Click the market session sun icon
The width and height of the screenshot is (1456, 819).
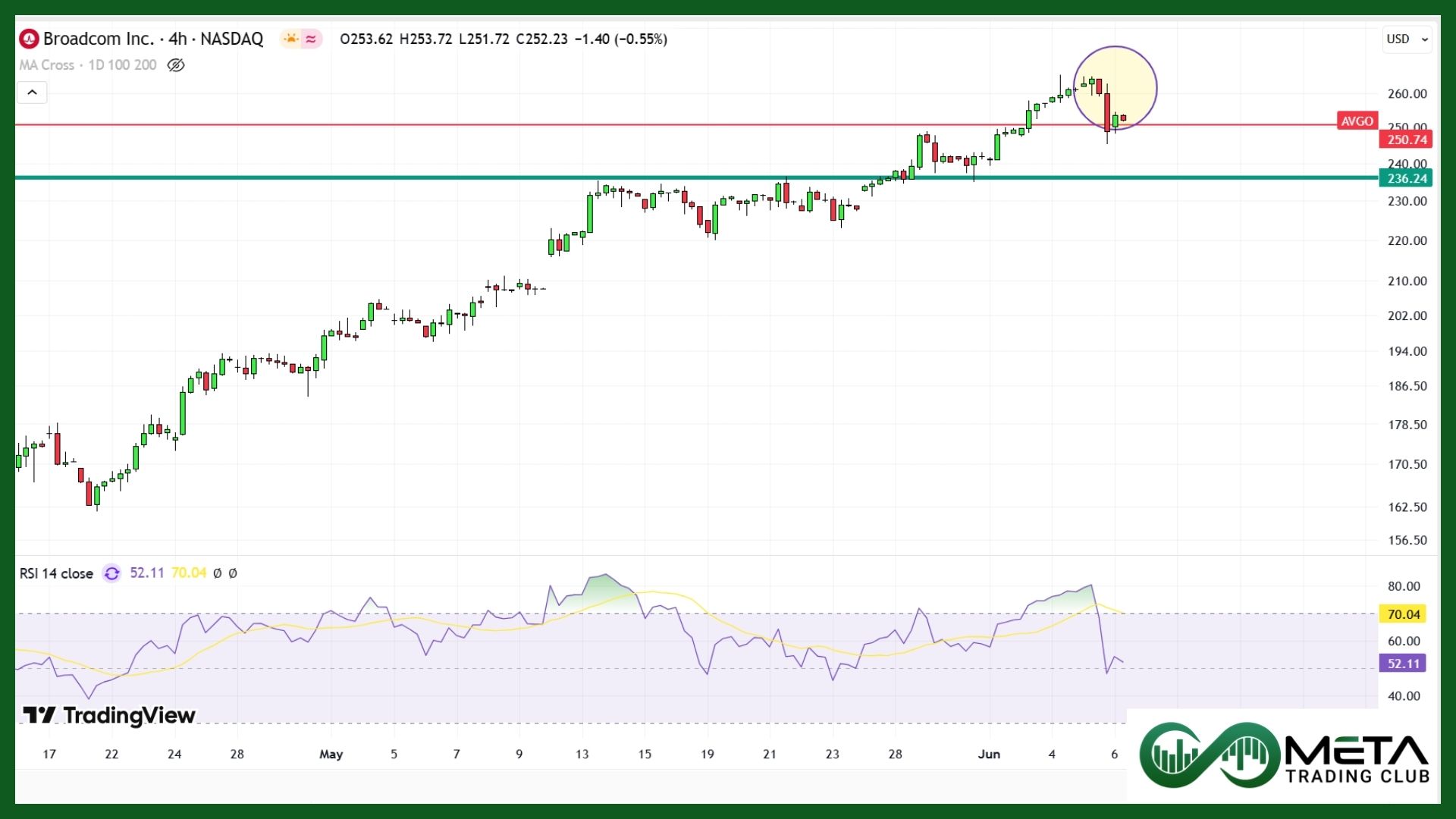click(x=290, y=39)
